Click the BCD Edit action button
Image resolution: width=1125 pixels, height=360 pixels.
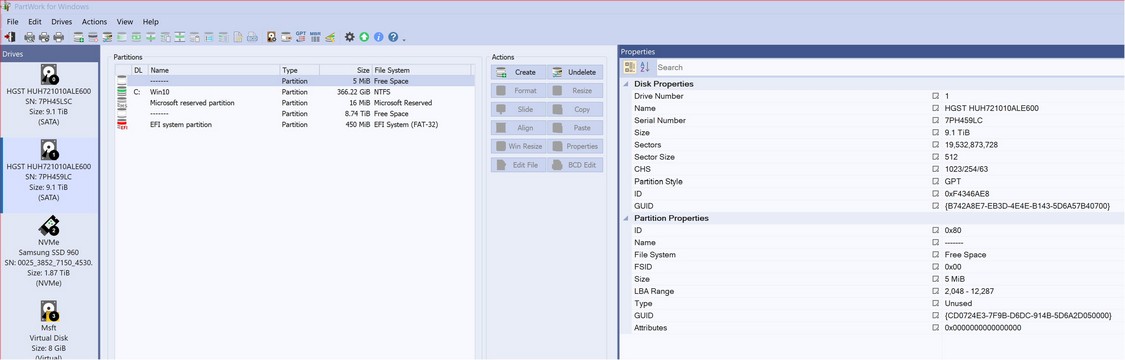point(575,165)
